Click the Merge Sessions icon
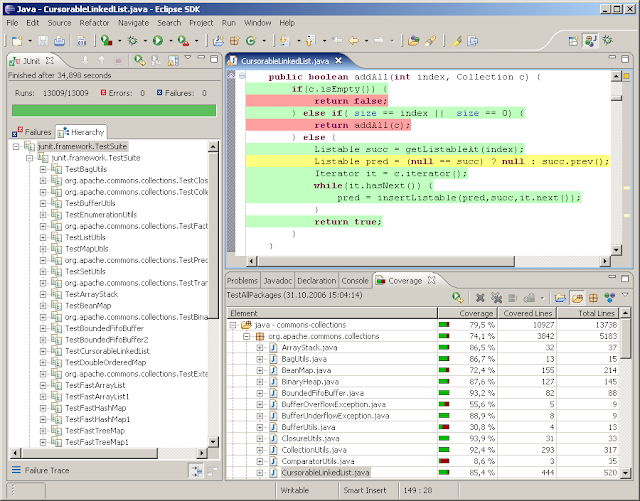The height and width of the screenshot is (501, 640). pos(512,298)
